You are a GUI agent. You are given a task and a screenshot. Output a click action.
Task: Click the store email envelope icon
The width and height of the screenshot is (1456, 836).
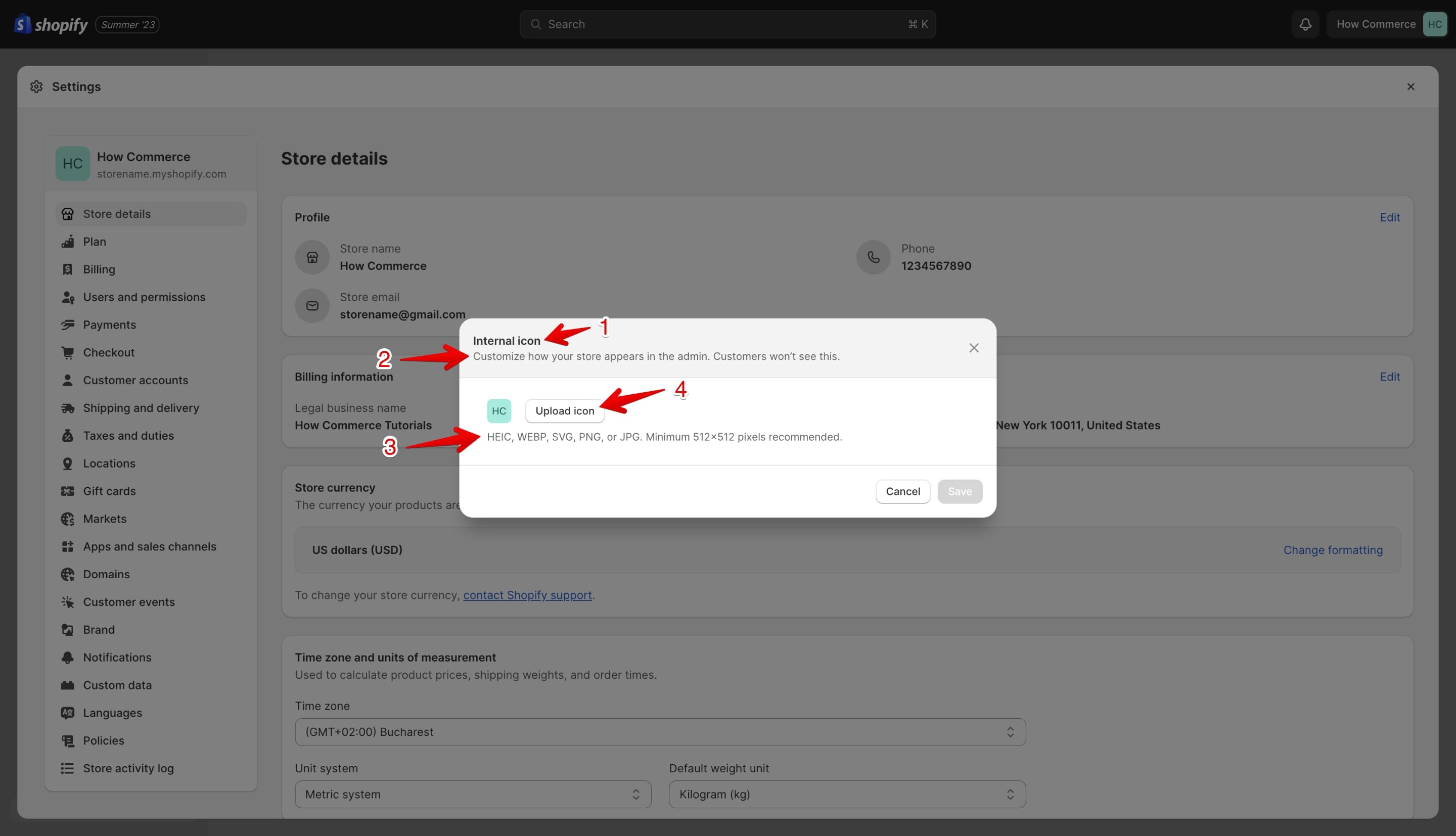[x=312, y=306]
